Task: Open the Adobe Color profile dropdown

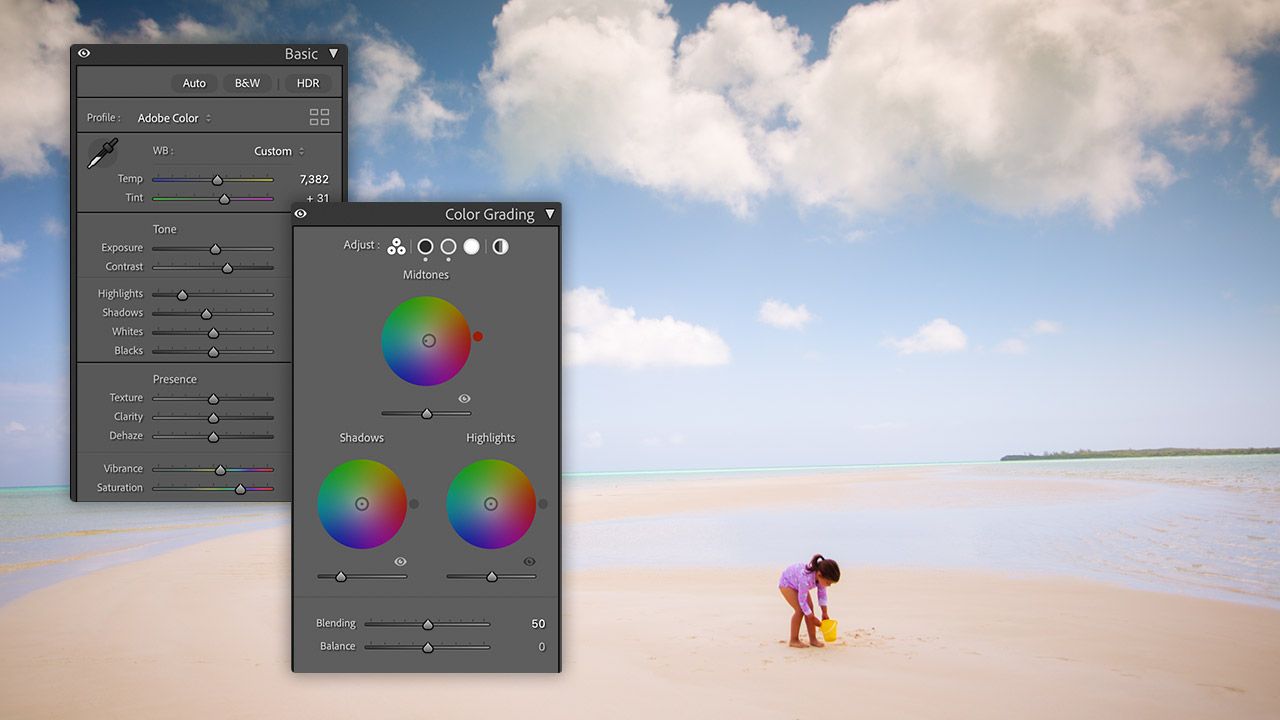Action: coord(174,118)
